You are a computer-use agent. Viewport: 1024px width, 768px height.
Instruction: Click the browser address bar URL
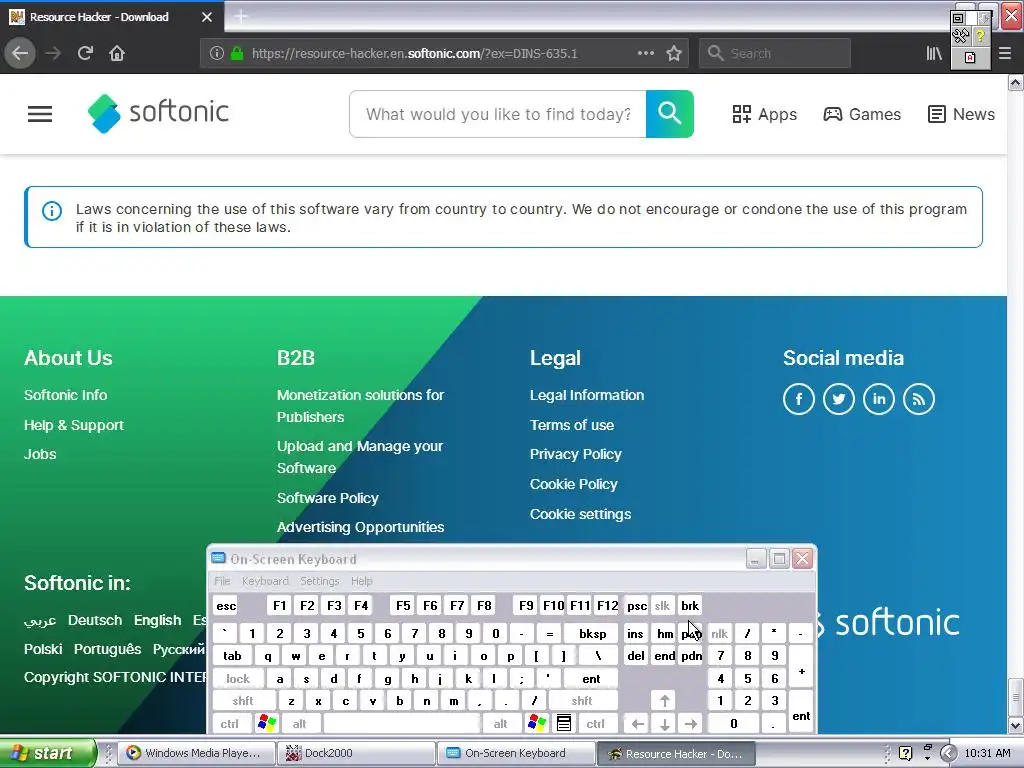415,54
